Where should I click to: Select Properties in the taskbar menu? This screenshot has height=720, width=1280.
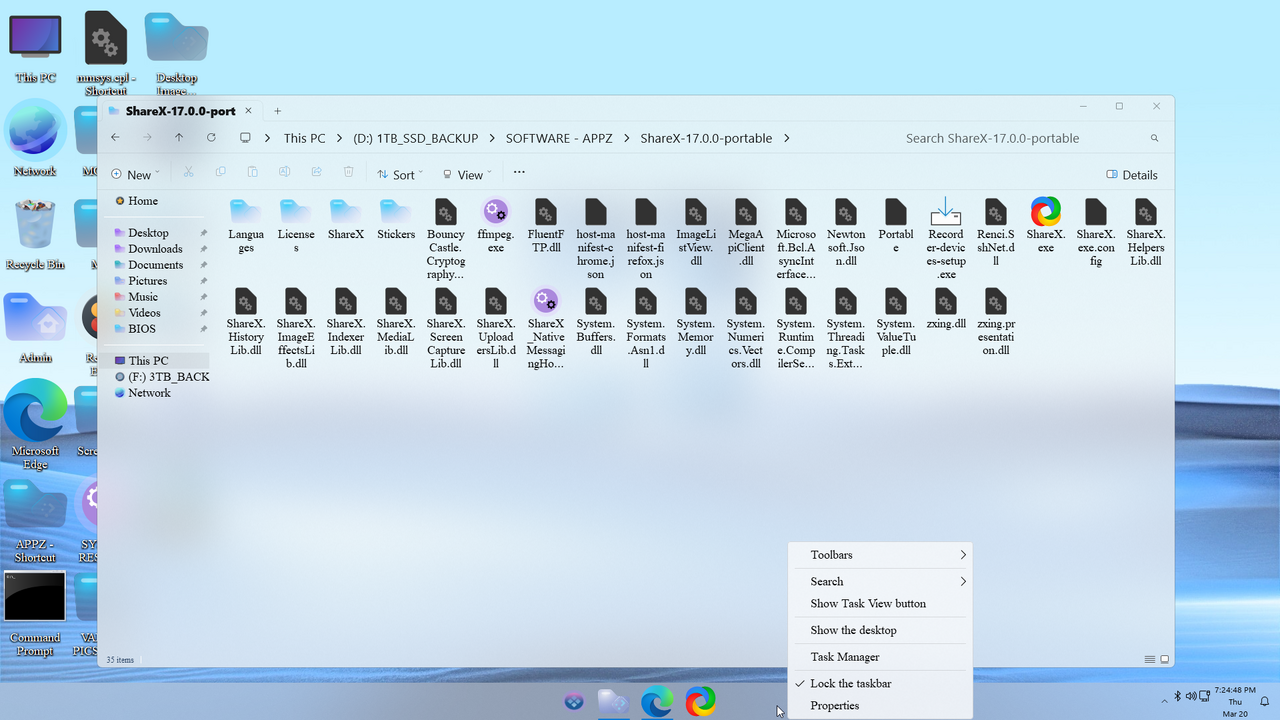click(x=834, y=705)
